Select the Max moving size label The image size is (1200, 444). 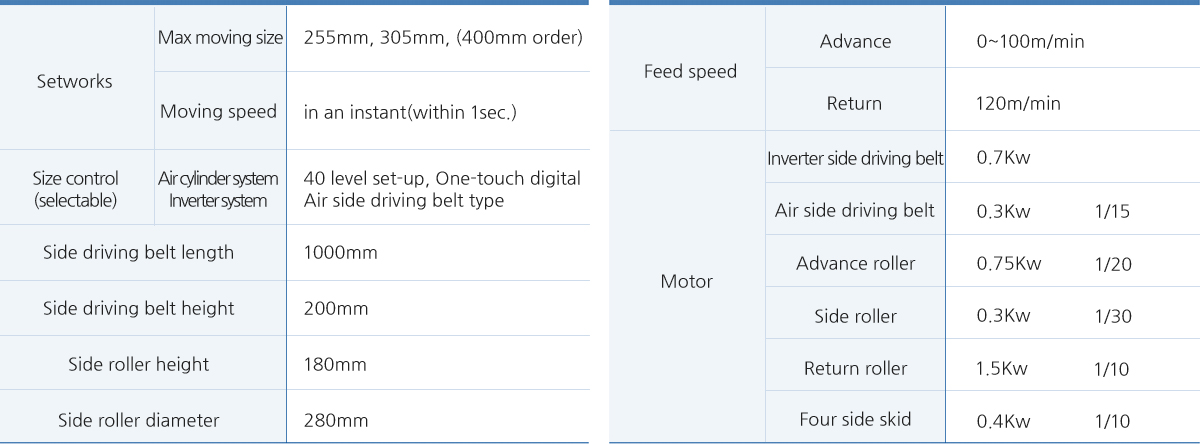[220, 38]
